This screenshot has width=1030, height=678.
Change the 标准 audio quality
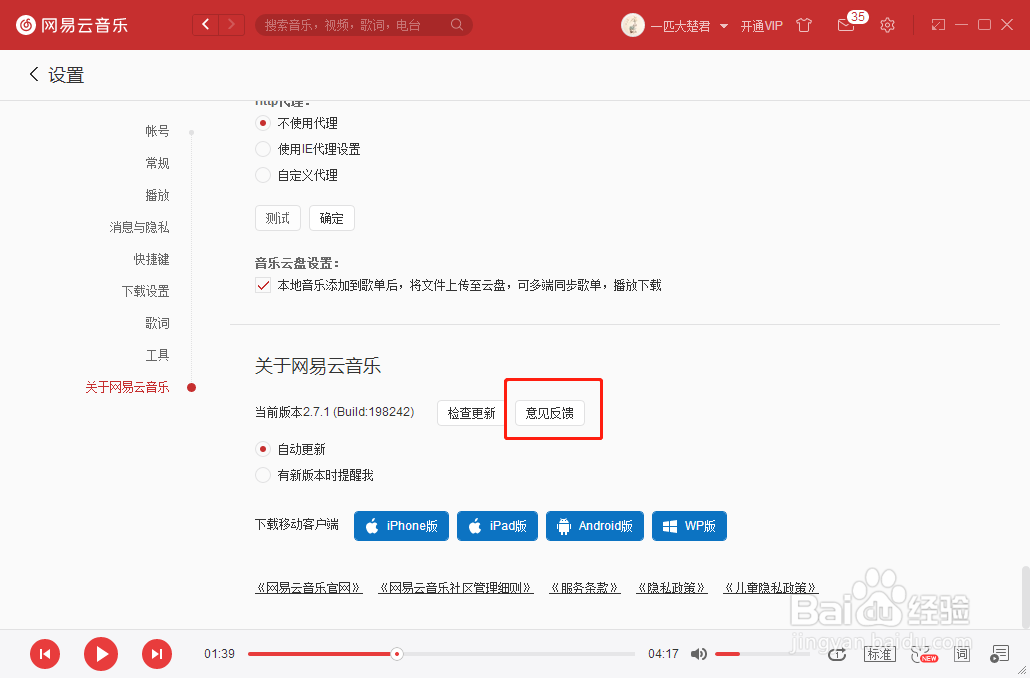click(879, 654)
